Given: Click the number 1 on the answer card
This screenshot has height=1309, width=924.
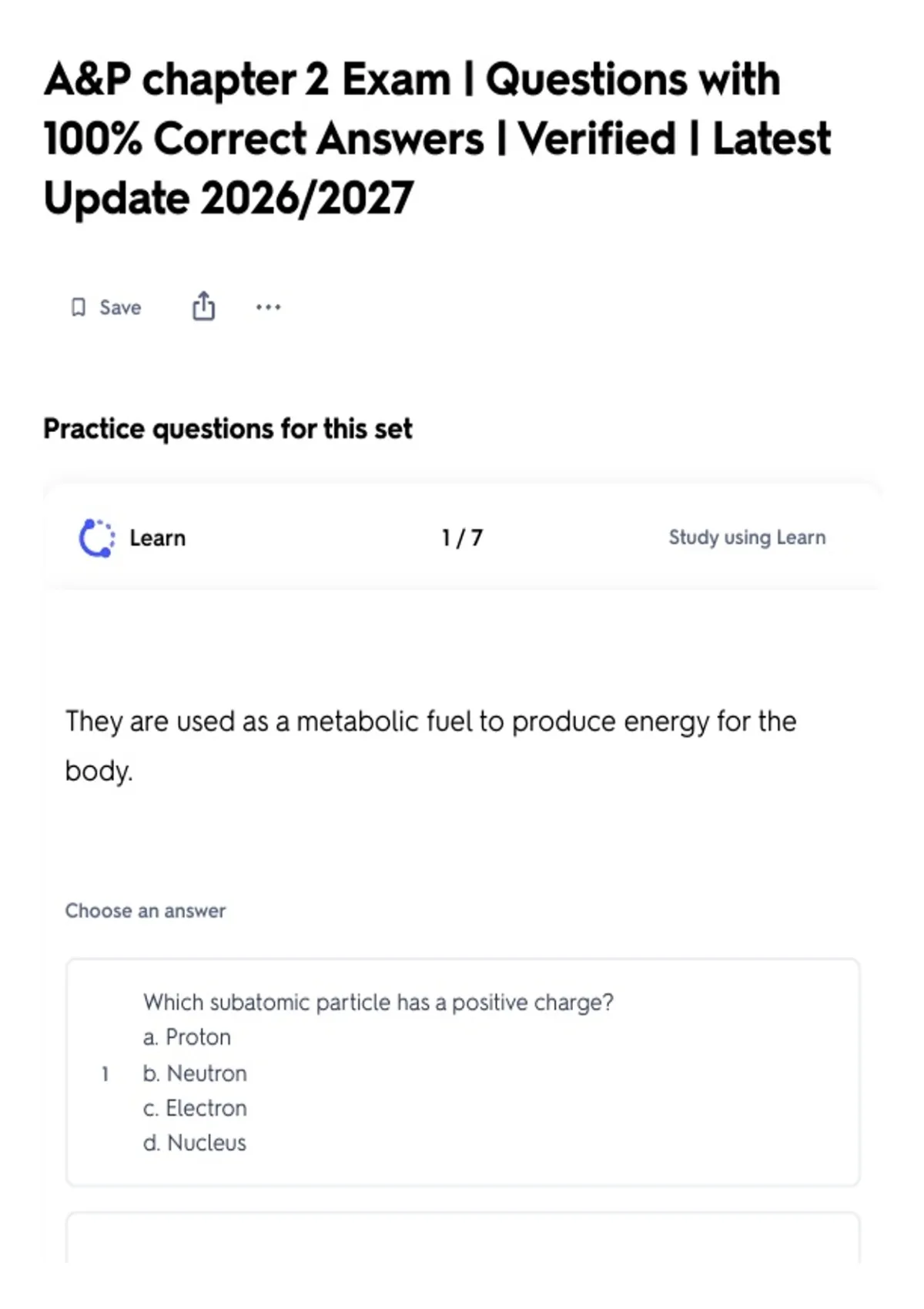Looking at the screenshot, I should coord(105,1073).
